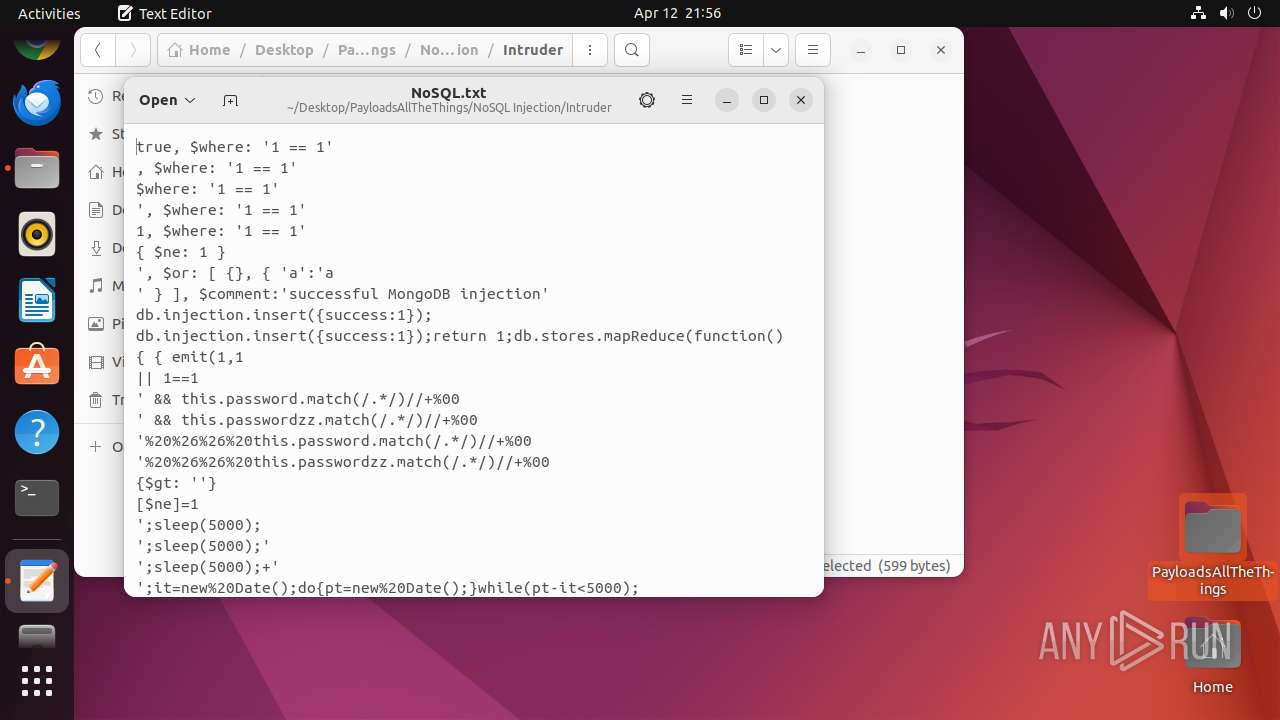Screen dimensions: 1280x720
Task: Open Terminal from dock
Action: click(x=37, y=498)
